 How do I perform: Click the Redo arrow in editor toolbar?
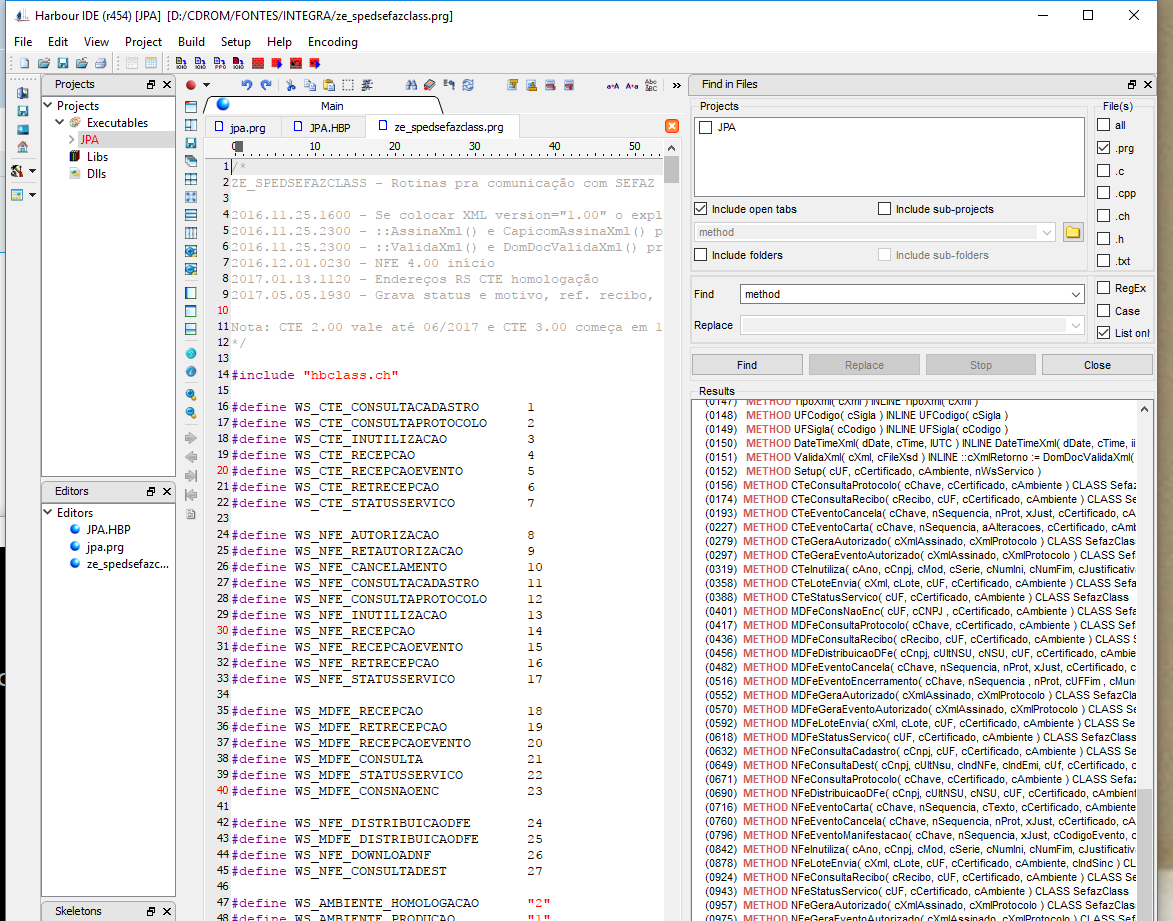(265, 85)
